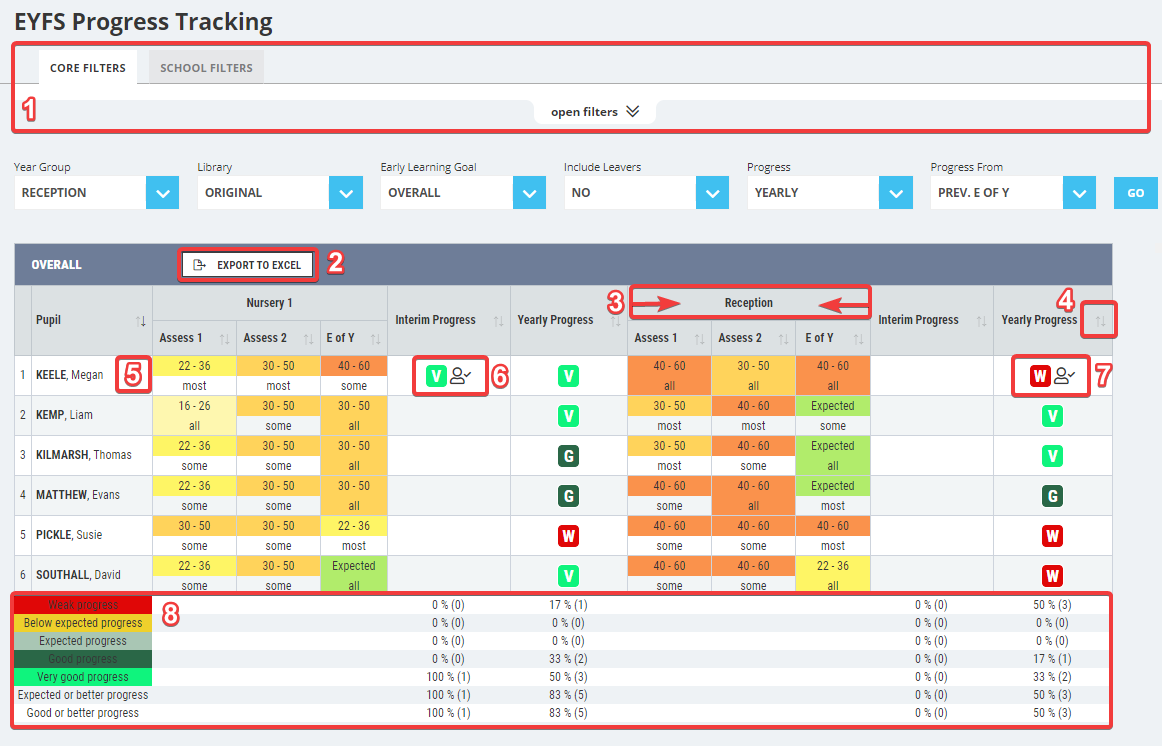The height and width of the screenshot is (746, 1162).
Task: Select the Core Filters tab
Action: point(88,67)
